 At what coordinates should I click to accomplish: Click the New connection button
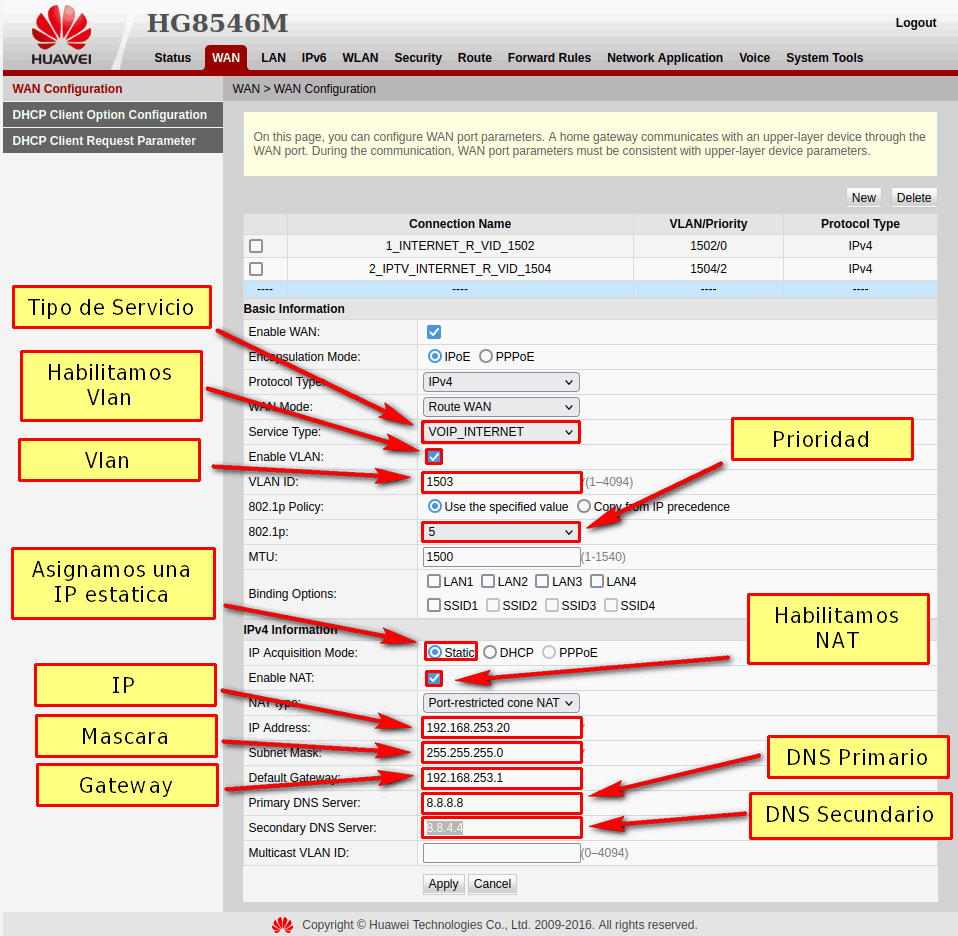[863, 198]
